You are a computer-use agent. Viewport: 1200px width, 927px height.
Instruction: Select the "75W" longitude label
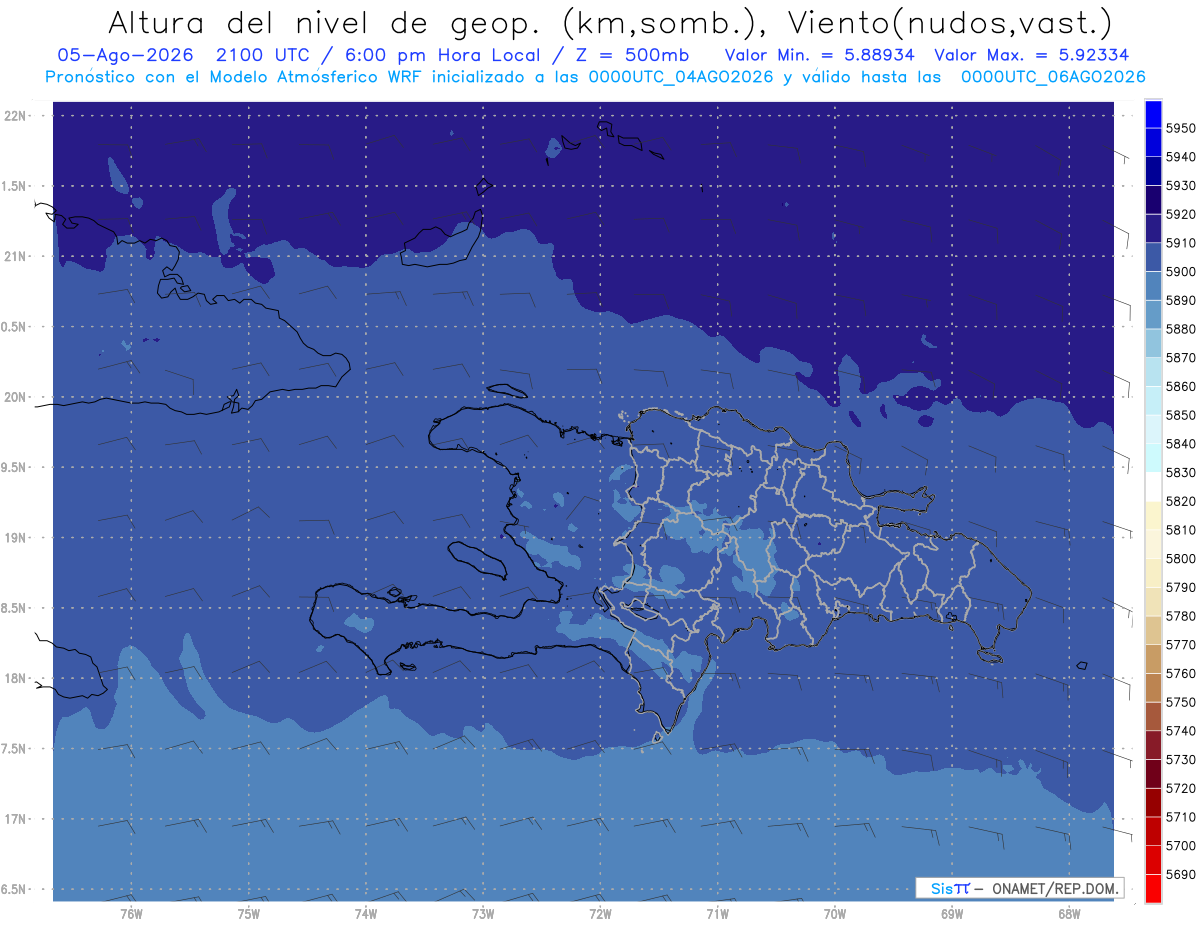(249, 915)
